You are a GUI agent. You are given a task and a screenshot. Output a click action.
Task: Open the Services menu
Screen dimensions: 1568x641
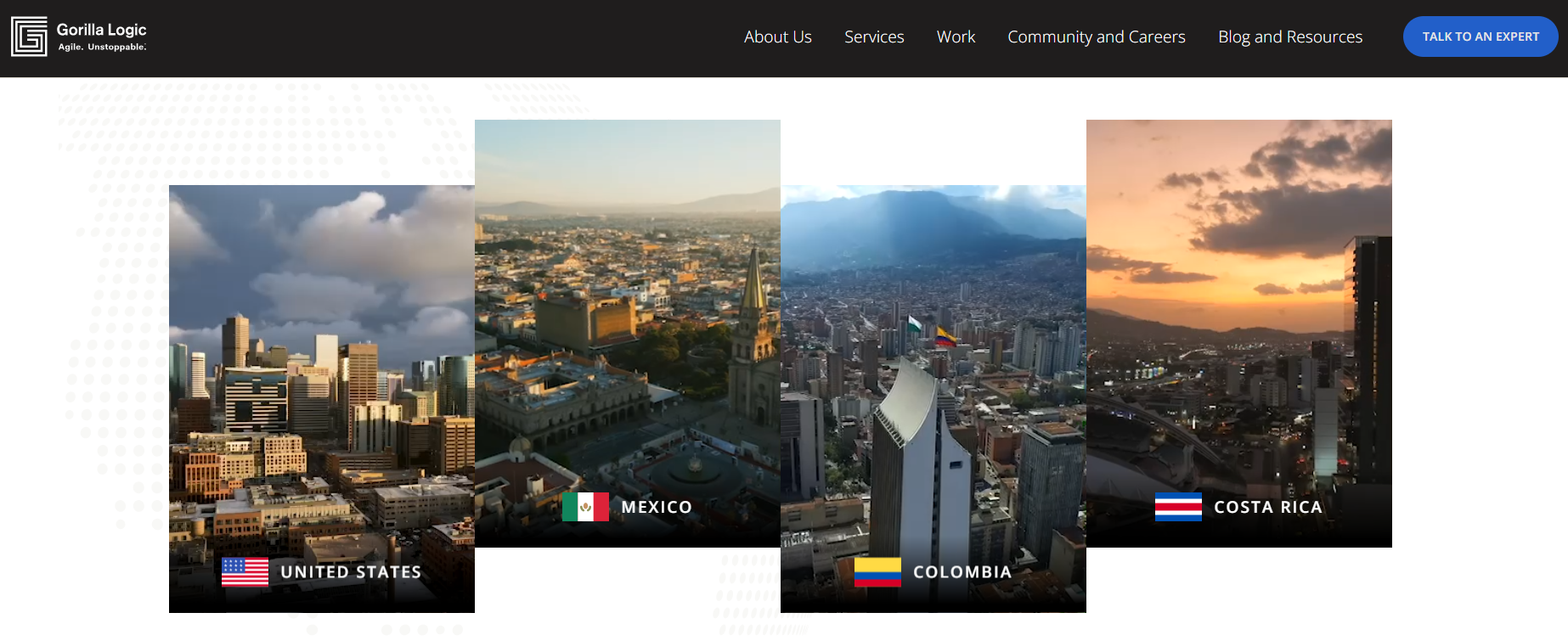(873, 37)
